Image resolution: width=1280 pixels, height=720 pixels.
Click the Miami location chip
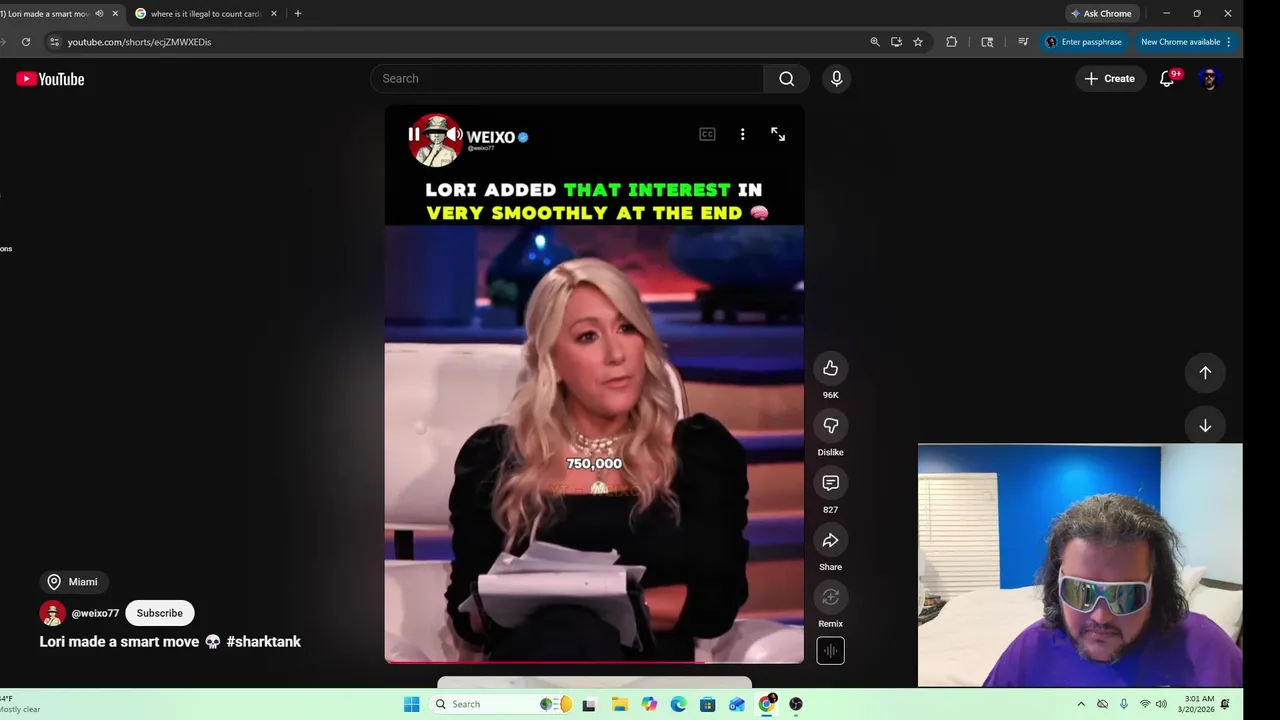[x=73, y=582]
